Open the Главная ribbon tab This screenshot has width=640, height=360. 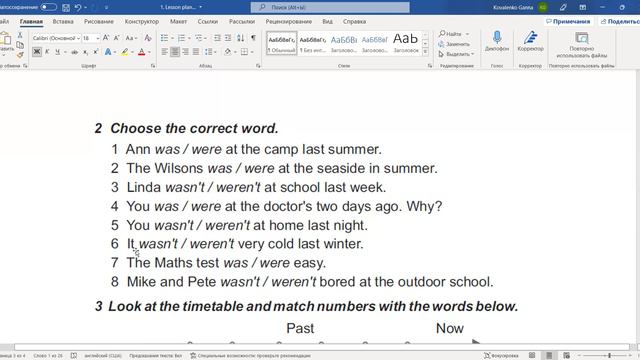pos(31,22)
